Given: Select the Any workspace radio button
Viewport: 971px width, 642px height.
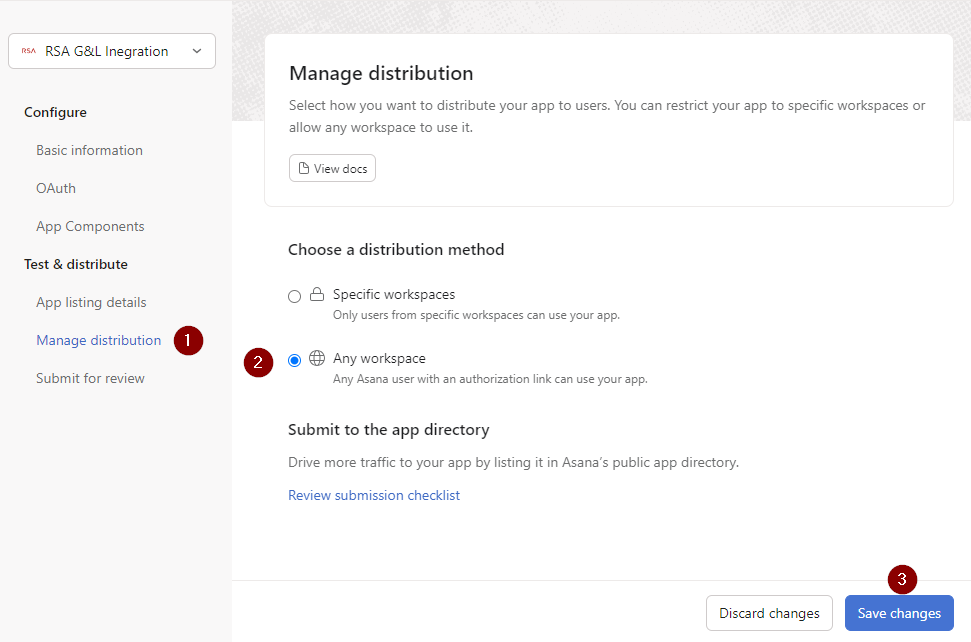Looking at the screenshot, I should point(295,360).
